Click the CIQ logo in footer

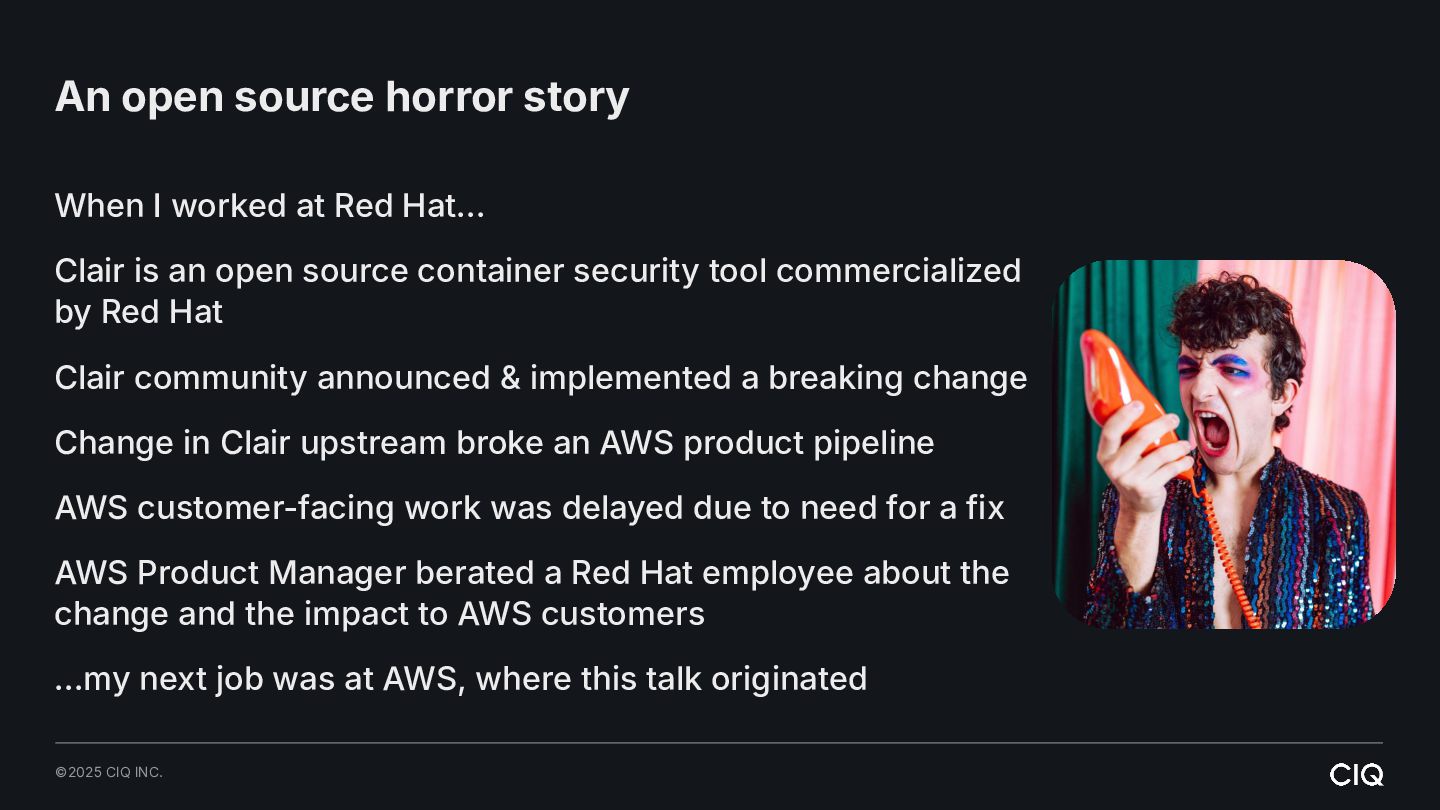pyautogui.click(x=1357, y=774)
